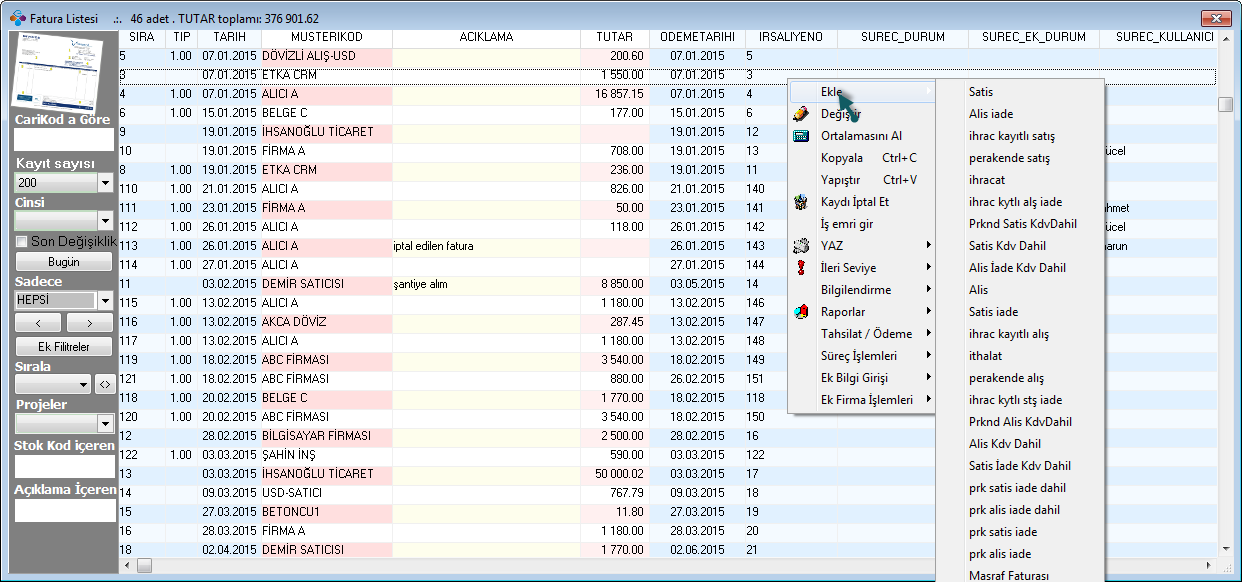This screenshot has width=1242, height=582.
Task: Focus the Açıklama İçeren input field
Action: [65, 511]
